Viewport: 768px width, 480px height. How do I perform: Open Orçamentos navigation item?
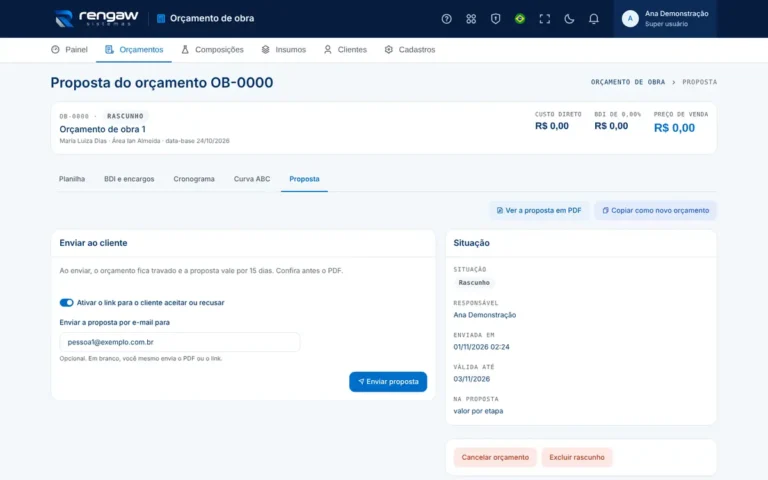pyautogui.click(x=134, y=49)
